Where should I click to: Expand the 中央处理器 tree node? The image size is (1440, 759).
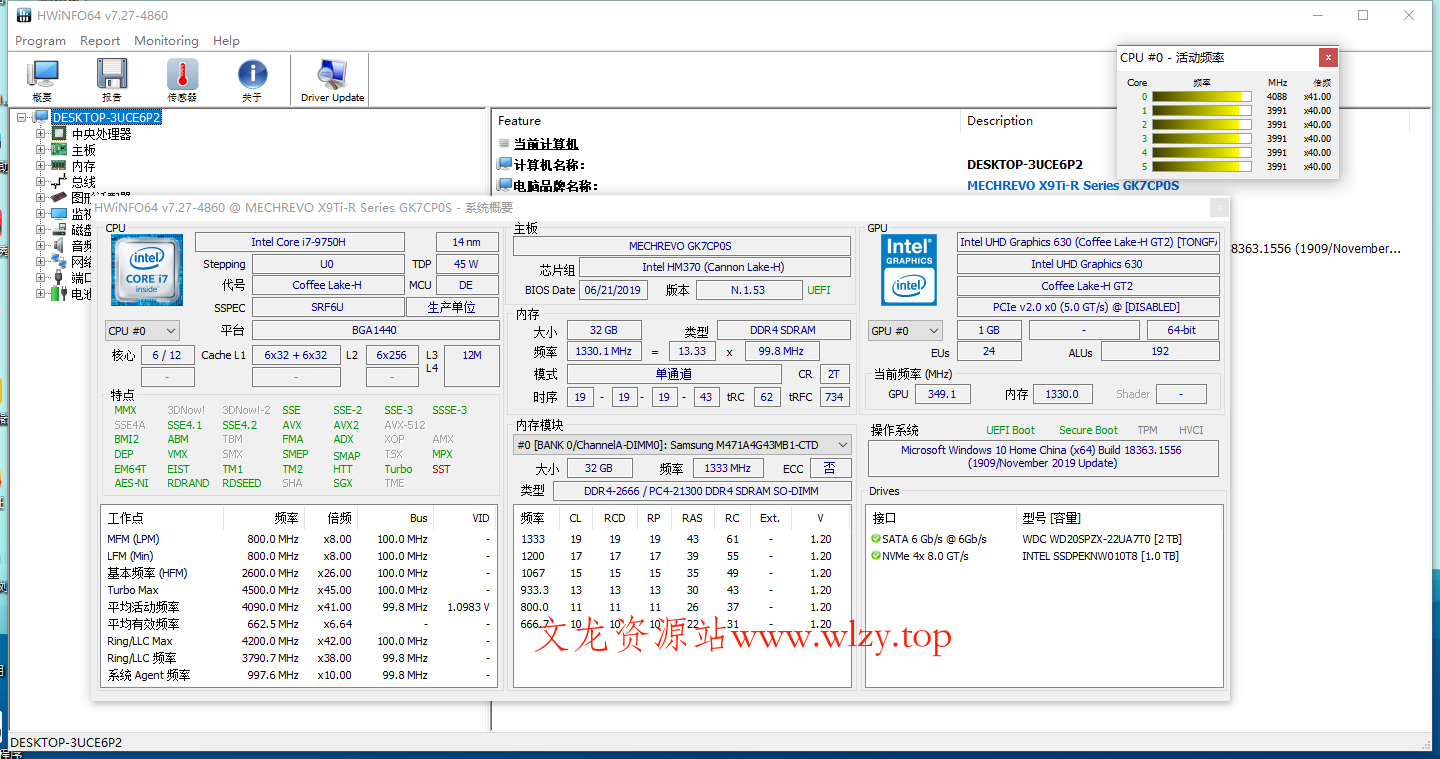(x=39, y=135)
